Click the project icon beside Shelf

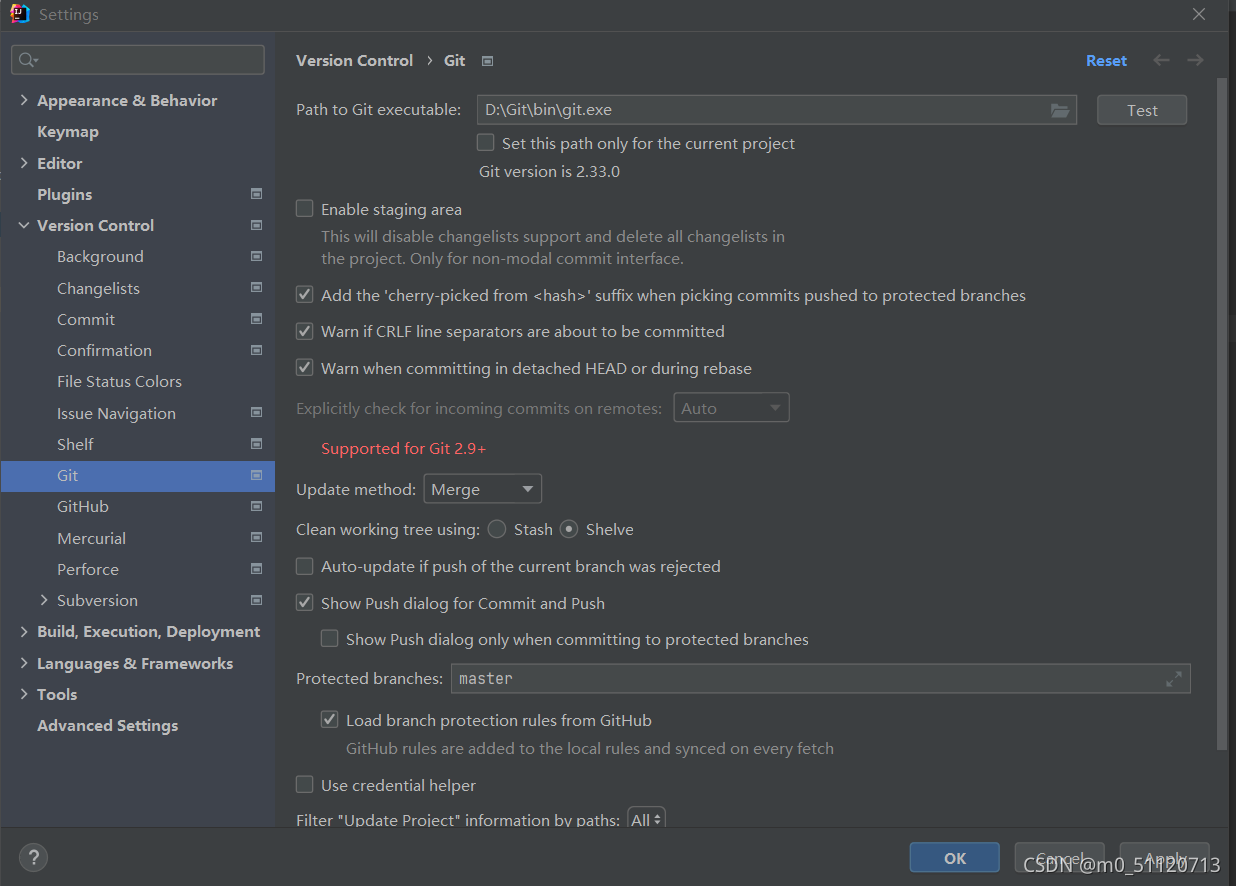click(256, 444)
